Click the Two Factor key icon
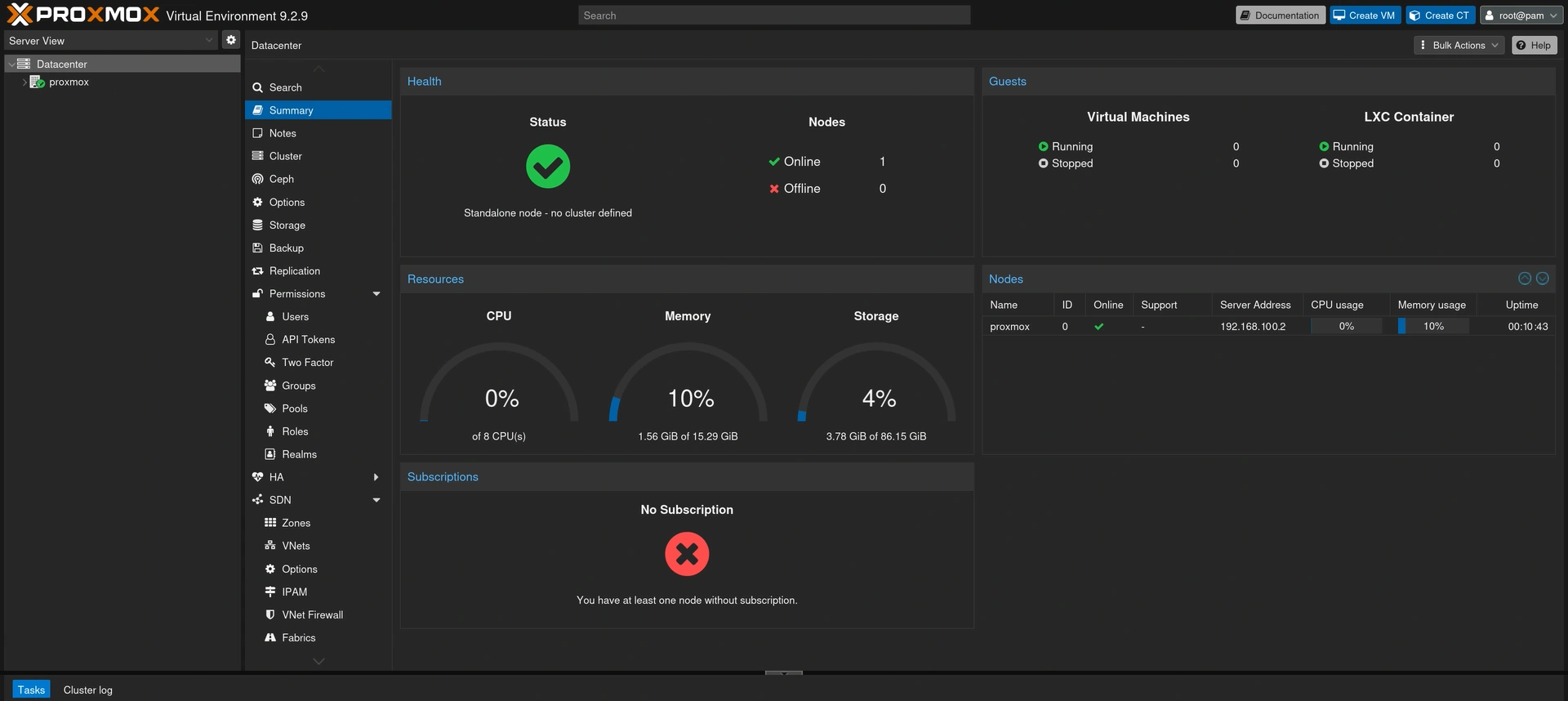The height and width of the screenshot is (701, 1568). (270, 362)
